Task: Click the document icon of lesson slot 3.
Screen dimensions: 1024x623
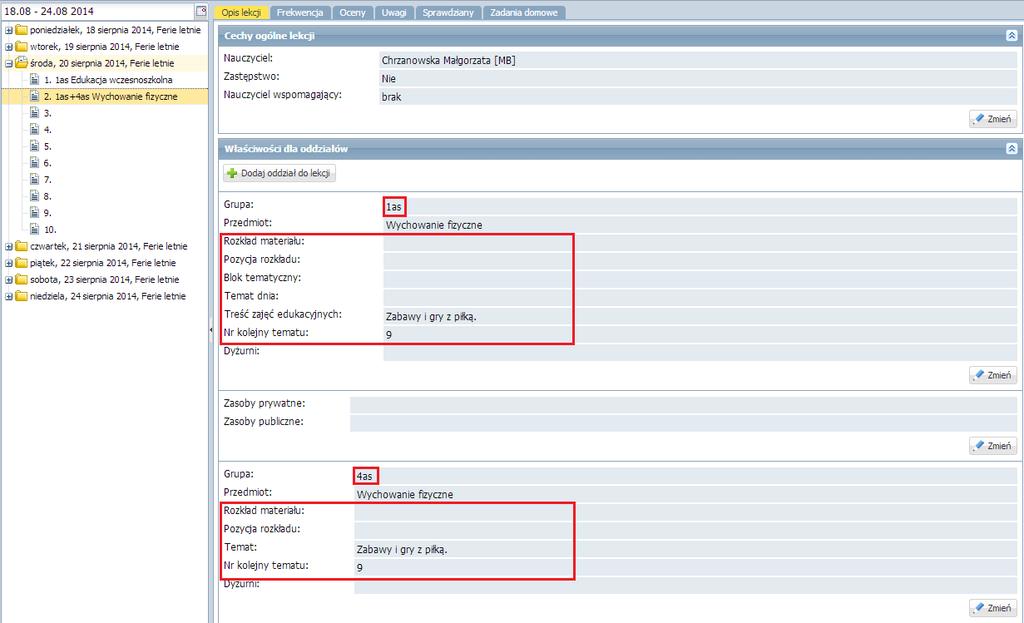Action: point(35,112)
